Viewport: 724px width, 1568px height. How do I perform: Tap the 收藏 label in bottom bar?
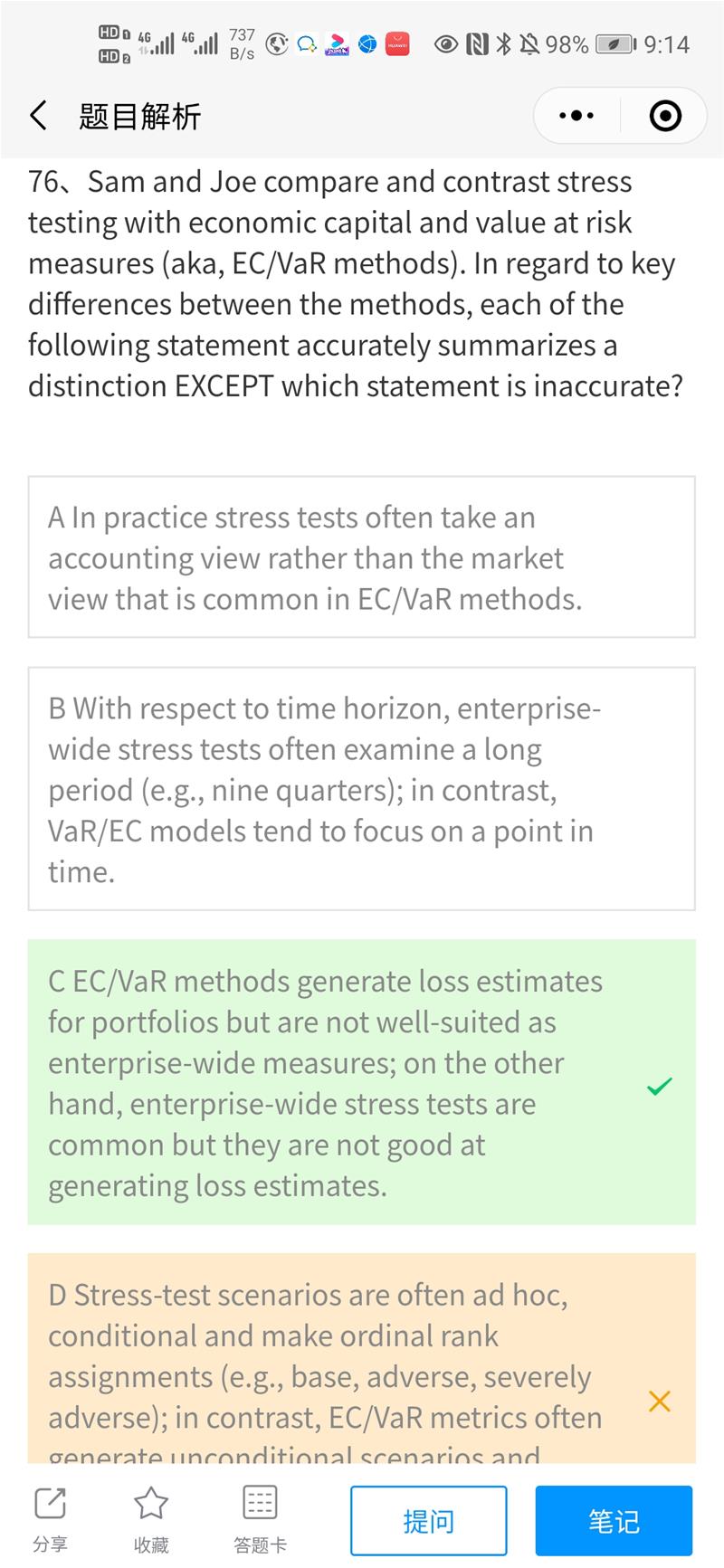pos(151,1544)
